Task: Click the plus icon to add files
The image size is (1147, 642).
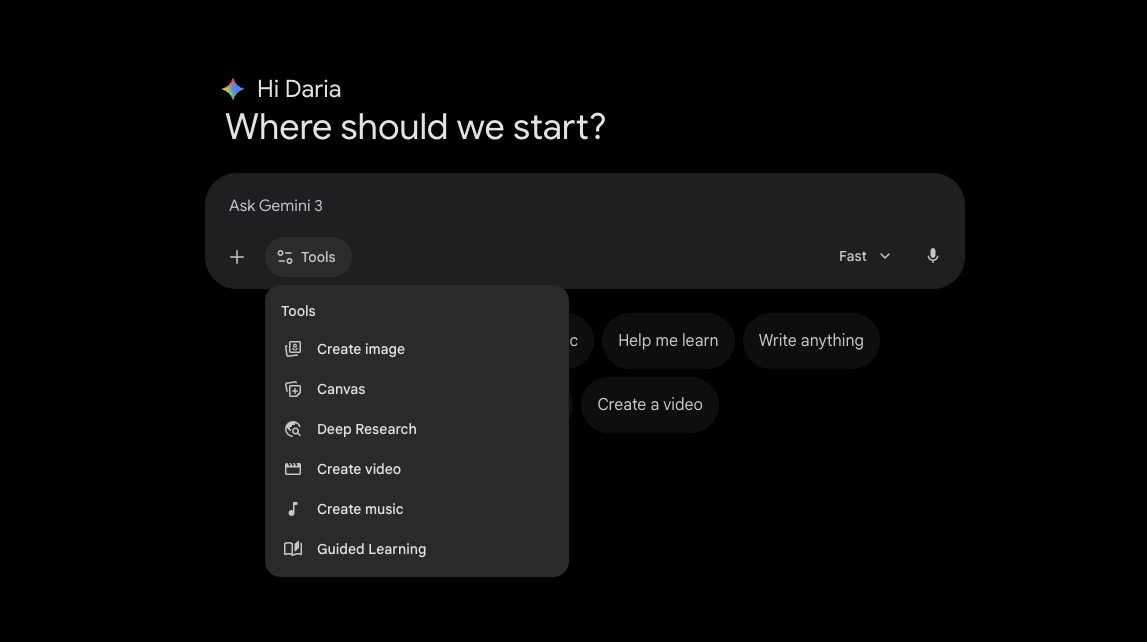Action: click(237, 257)
